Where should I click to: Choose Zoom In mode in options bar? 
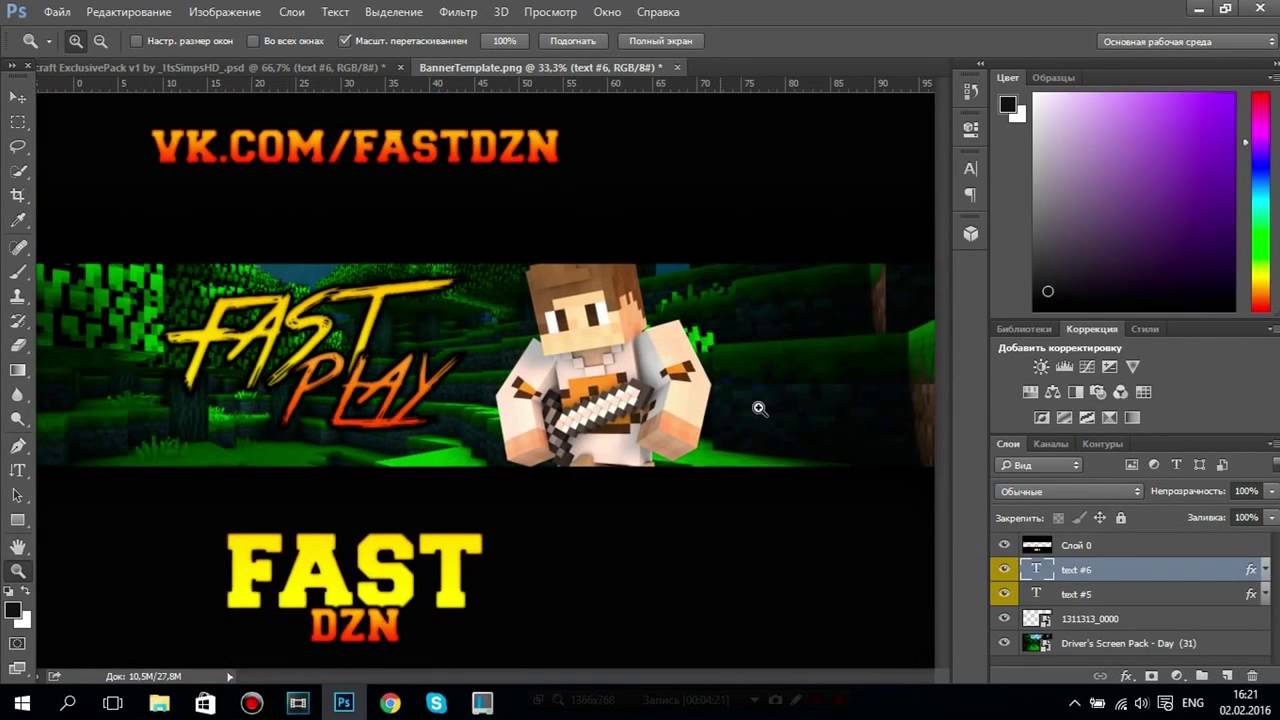[76, 41]
